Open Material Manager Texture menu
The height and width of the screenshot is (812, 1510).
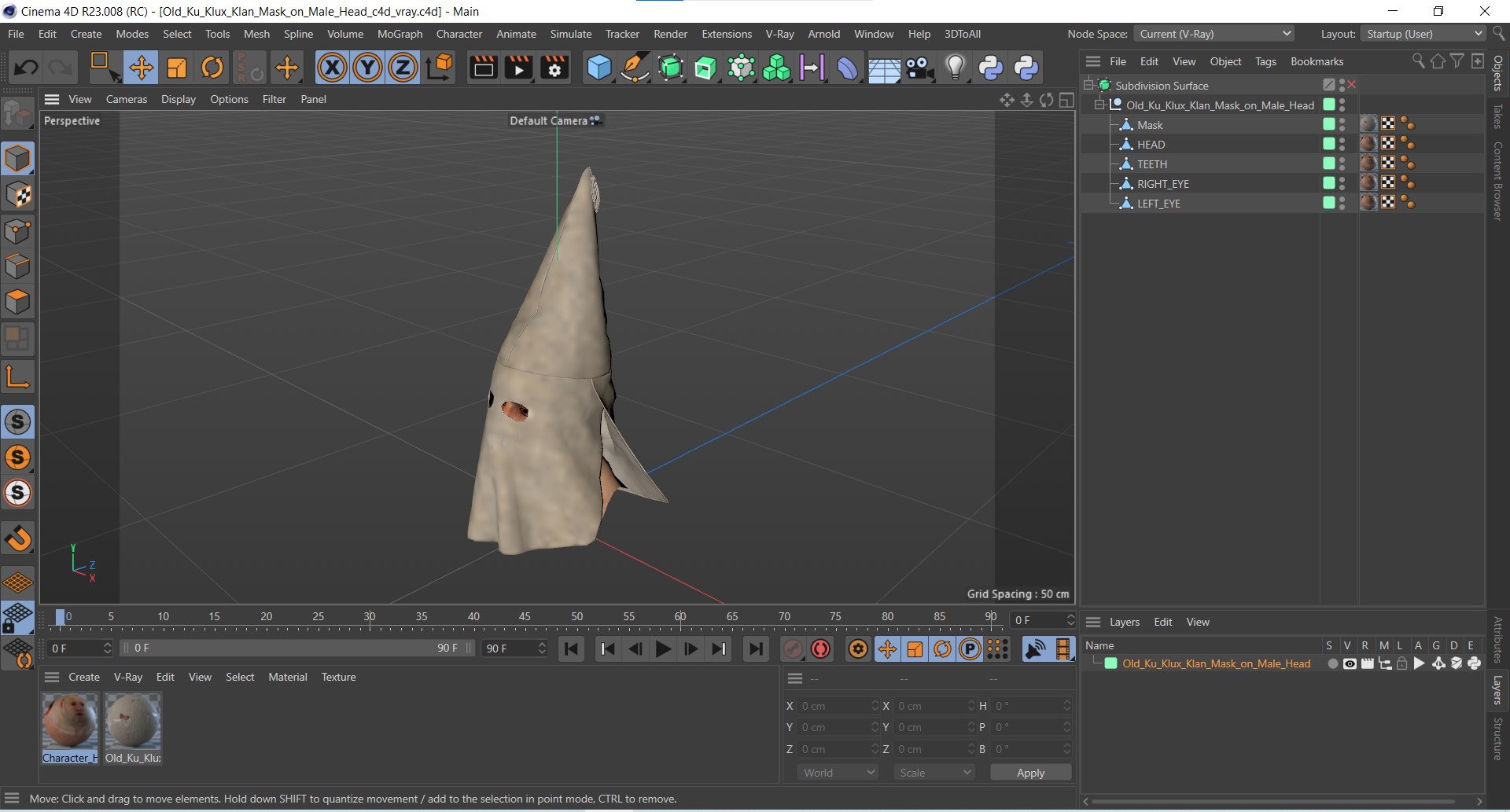point(338,677)
